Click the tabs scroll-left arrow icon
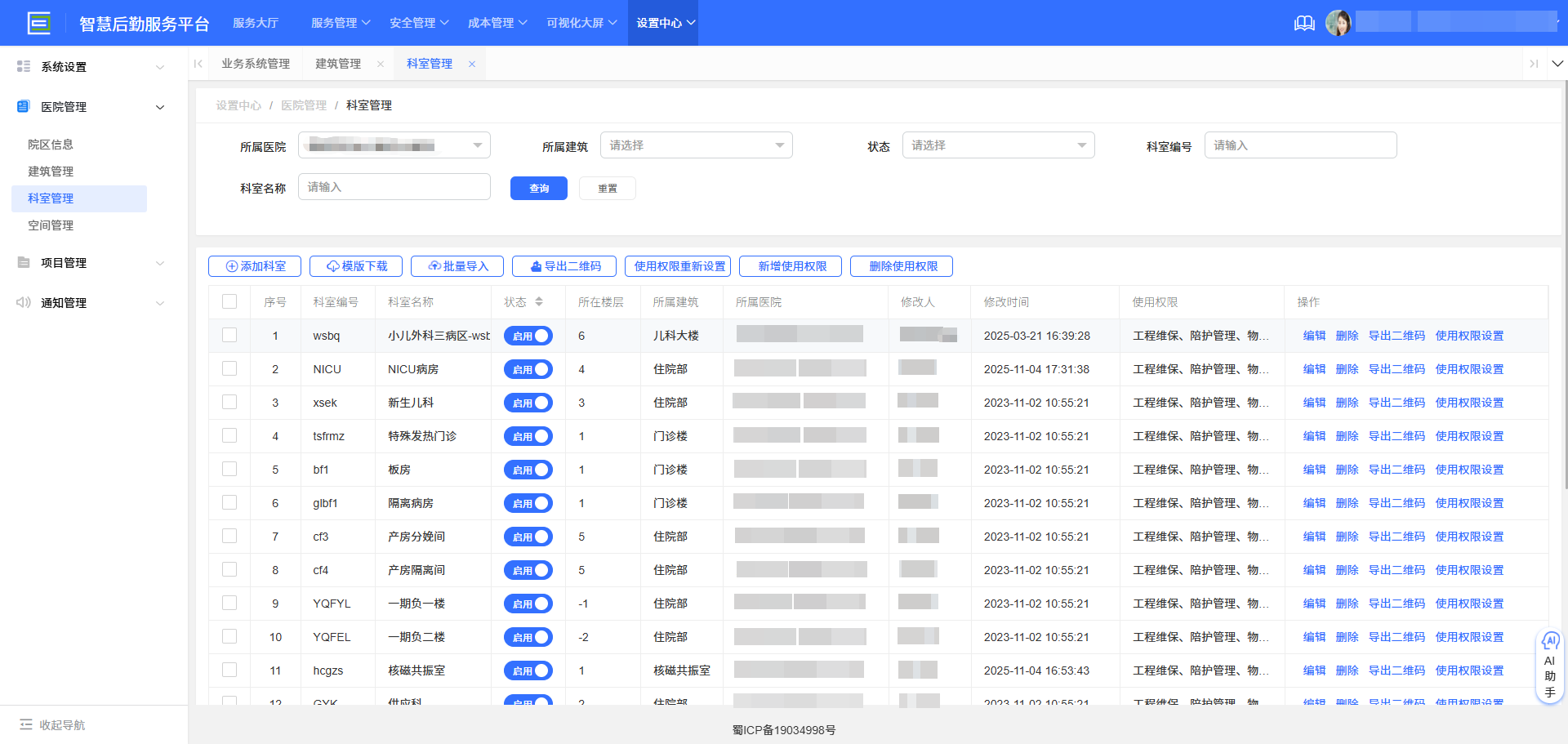The image size is (1568, 744). [198, 64]
